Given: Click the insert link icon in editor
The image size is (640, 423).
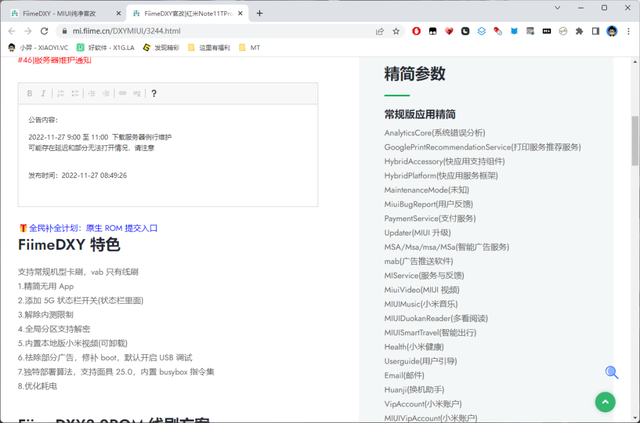Looking at the screenshot, I should pos(123,94).
